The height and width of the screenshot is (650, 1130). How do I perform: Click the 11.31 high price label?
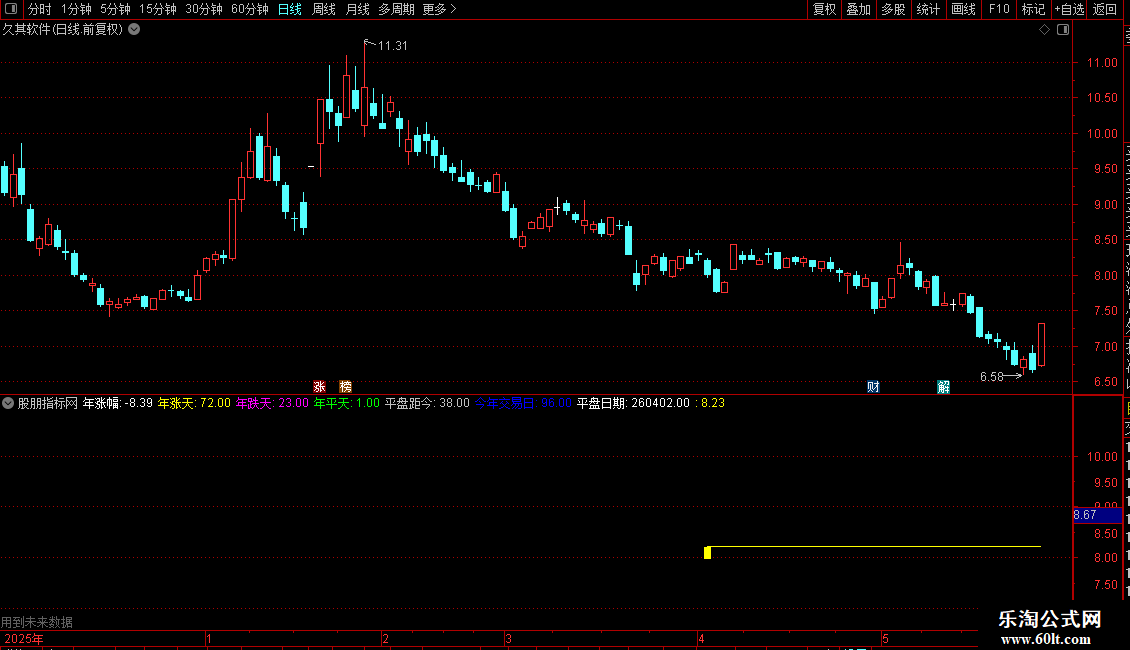393,46
